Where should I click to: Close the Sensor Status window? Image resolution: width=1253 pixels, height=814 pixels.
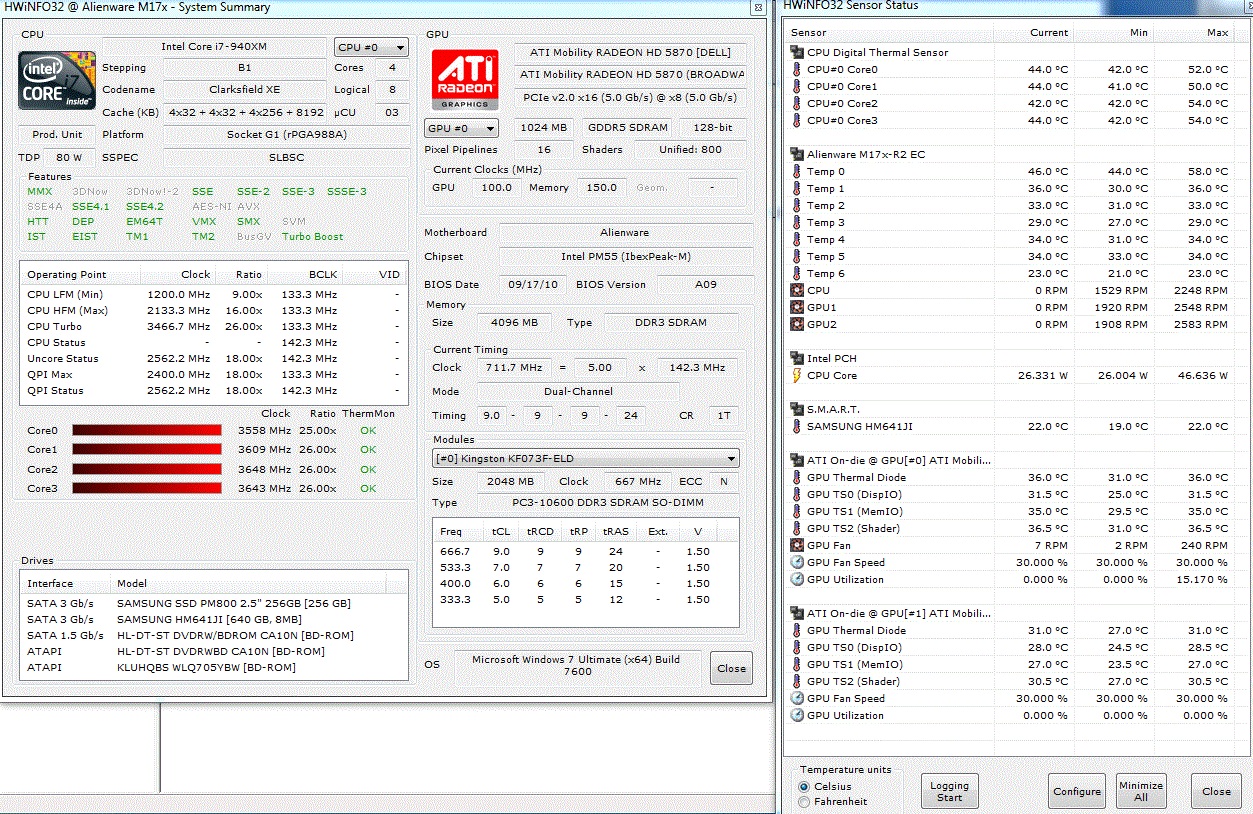(1216, 791)
